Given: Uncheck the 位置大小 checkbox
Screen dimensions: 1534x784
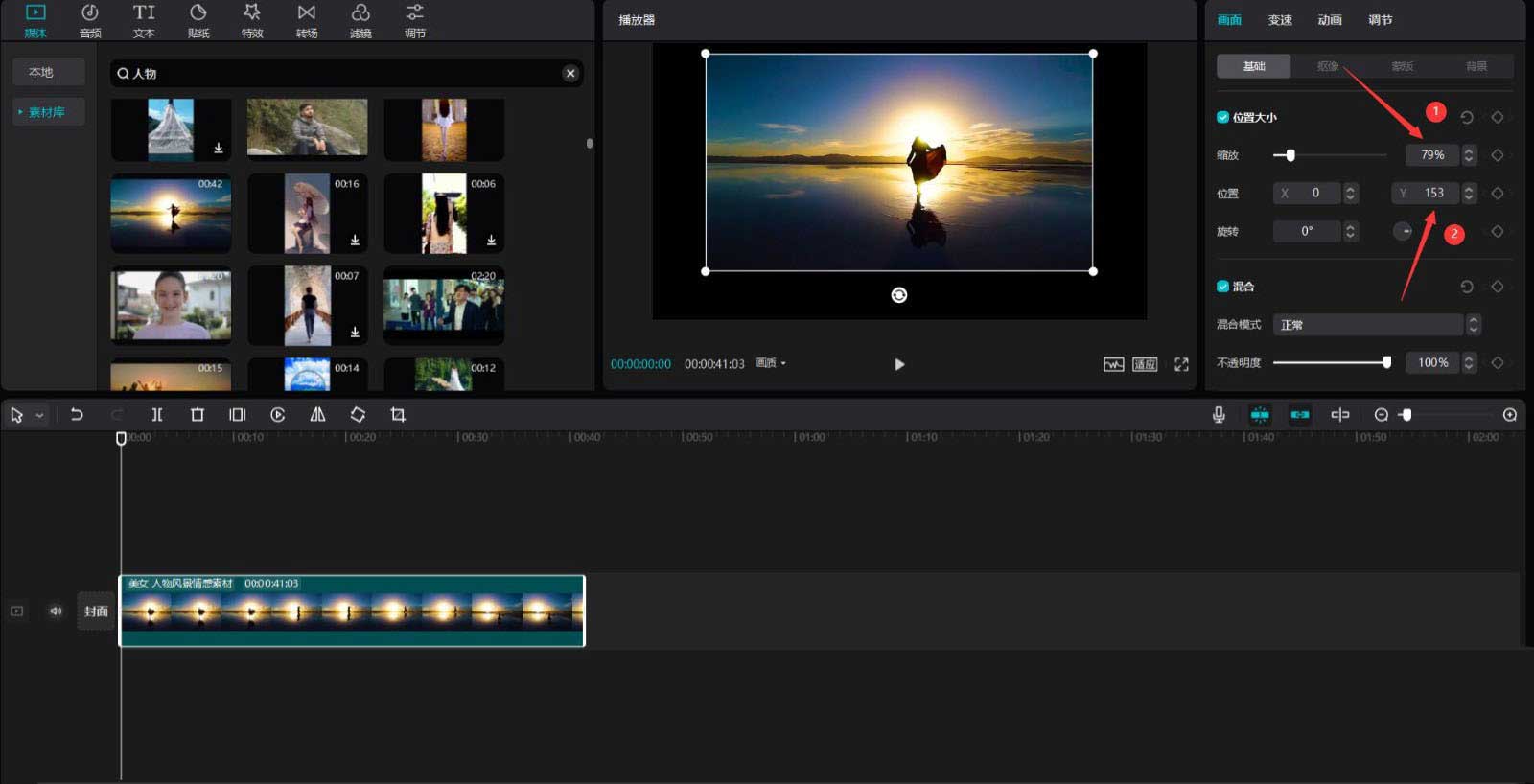Looking at the screenshot, I should click(1222, 117).
